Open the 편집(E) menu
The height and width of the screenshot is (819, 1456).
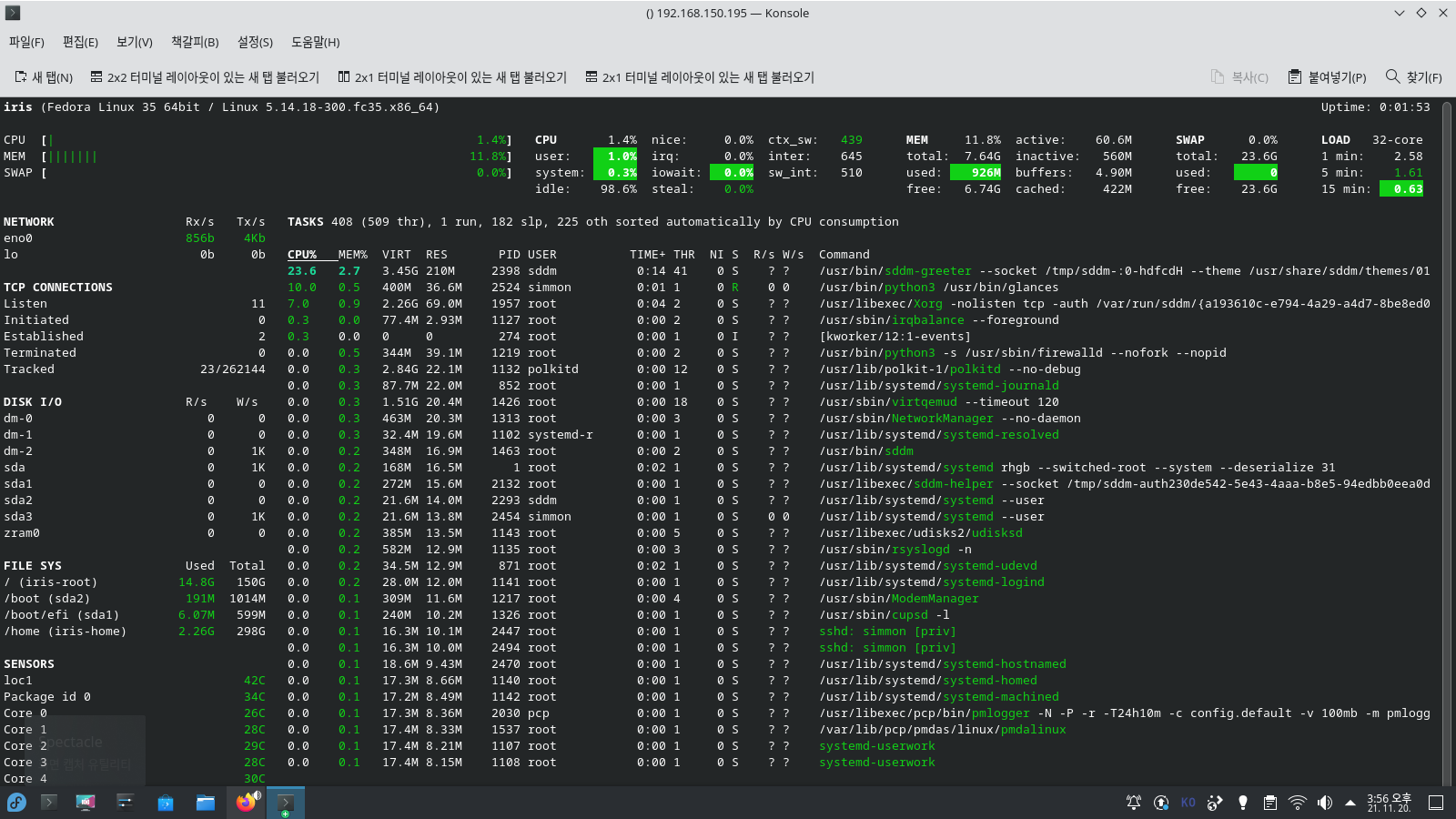tap(80, 42)
